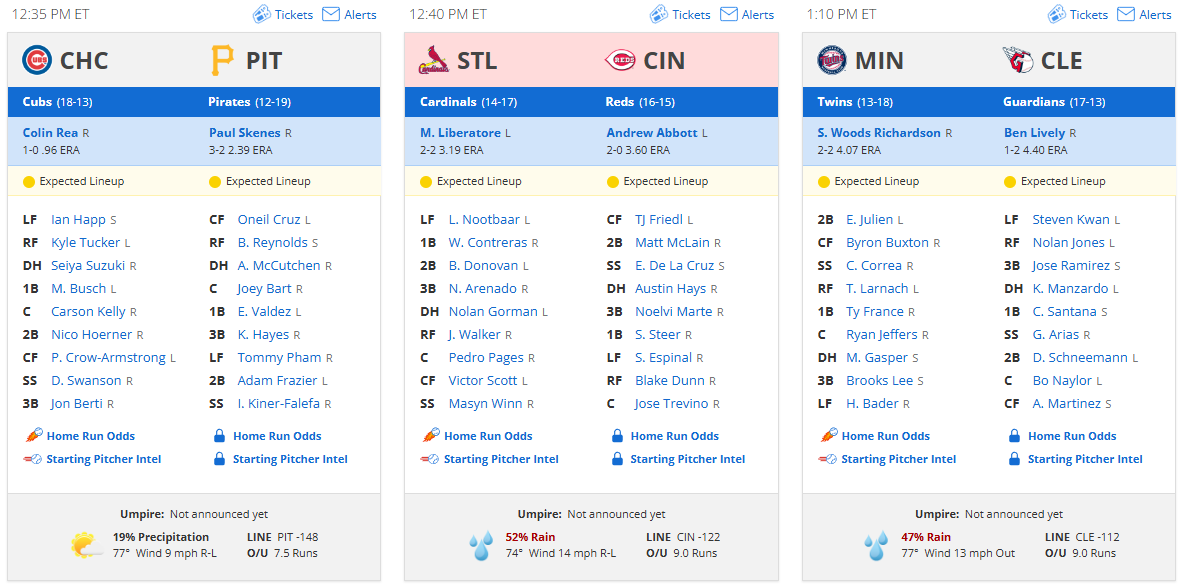Click the Reds logo icon
The width and height of the screenshot is (1188, 586).
620,60
